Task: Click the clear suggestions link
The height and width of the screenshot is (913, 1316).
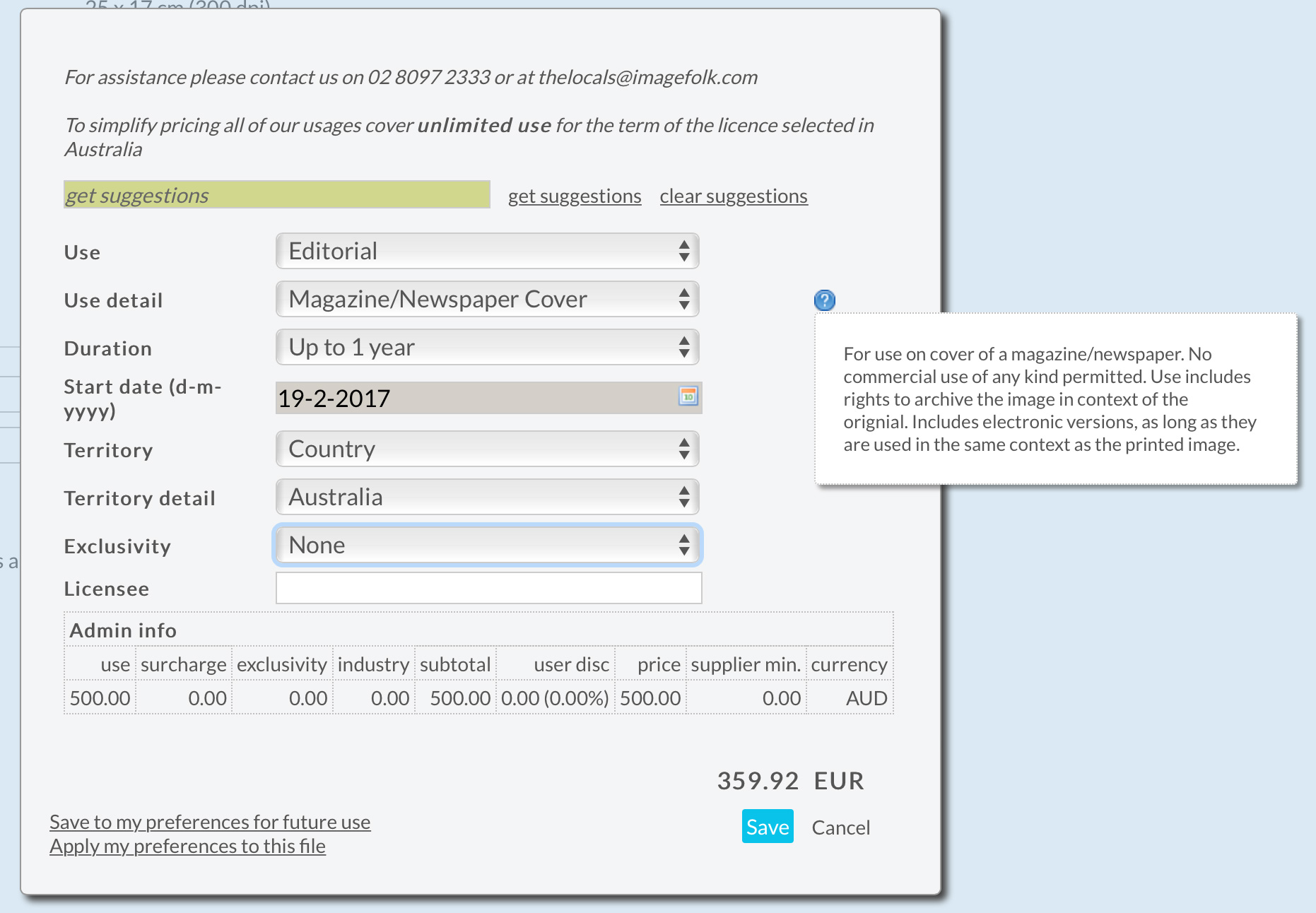Action: pos(734,196)
